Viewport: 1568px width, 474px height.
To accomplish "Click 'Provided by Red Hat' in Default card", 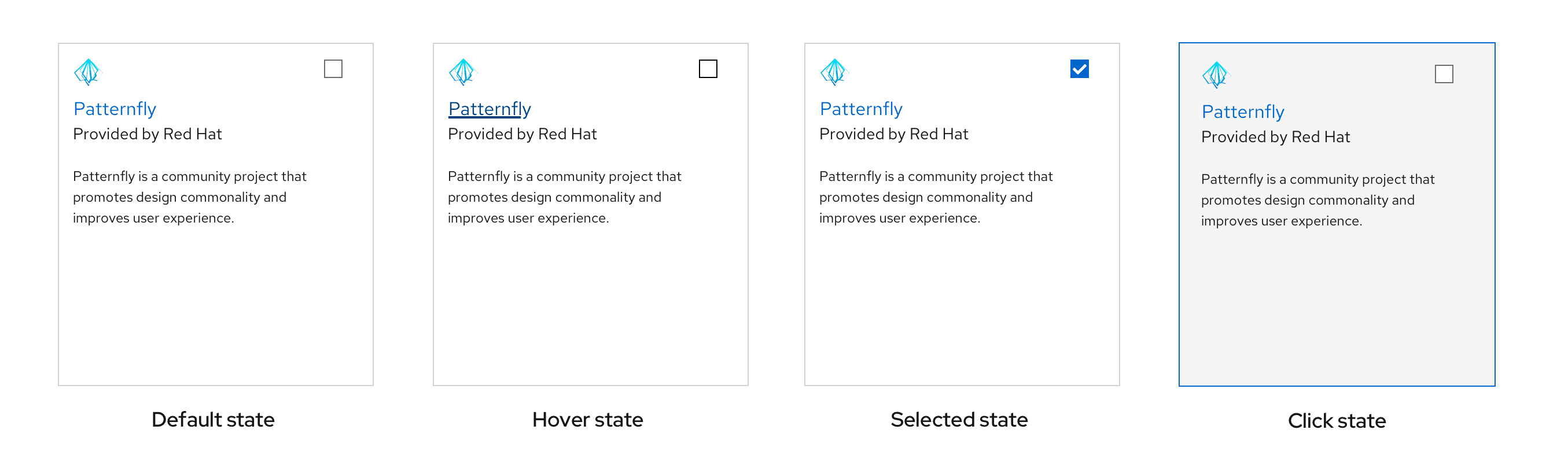I will pyautogui.click(x=148, y=134).
